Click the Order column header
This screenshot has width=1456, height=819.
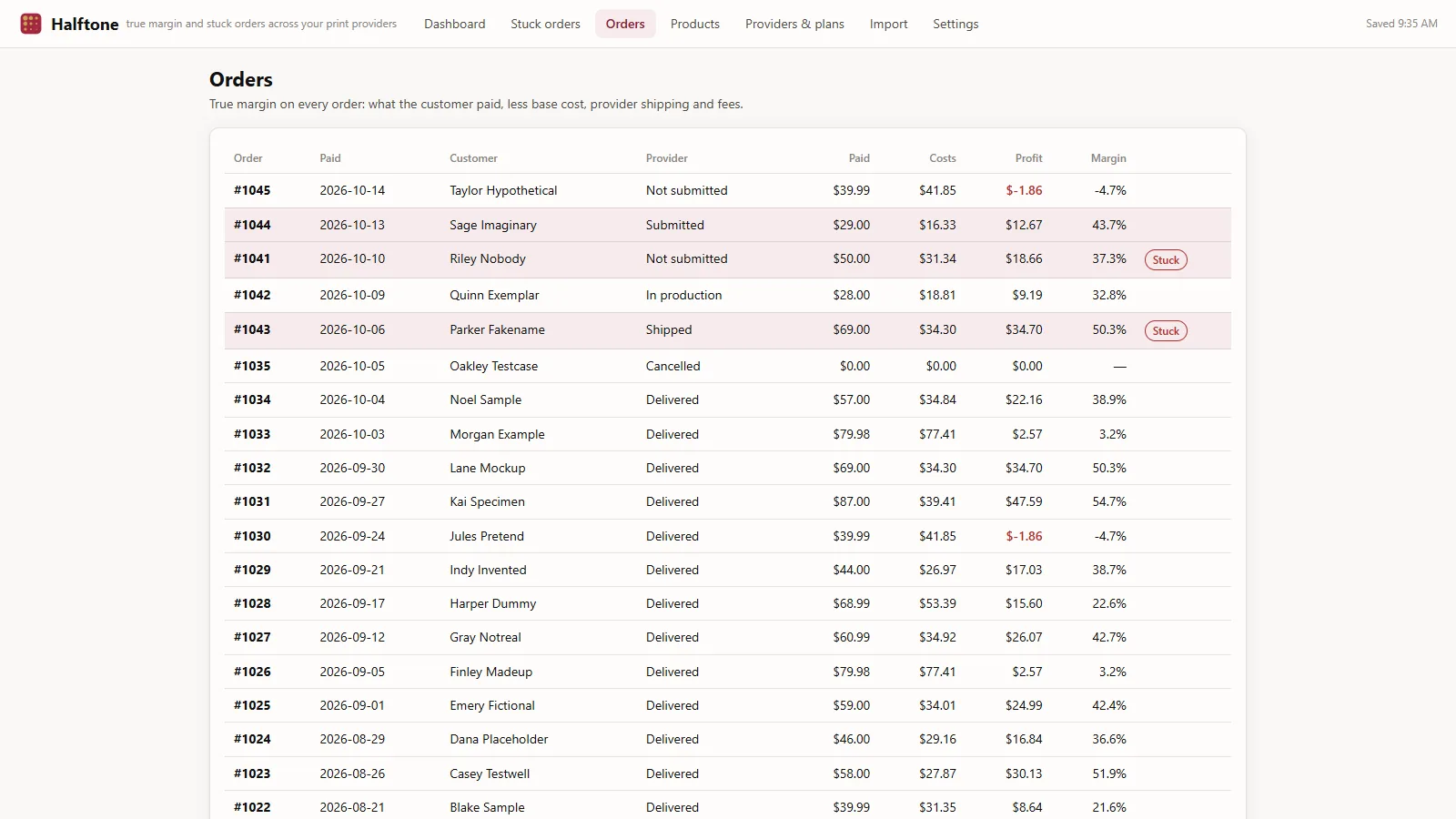tap(248, 158)
